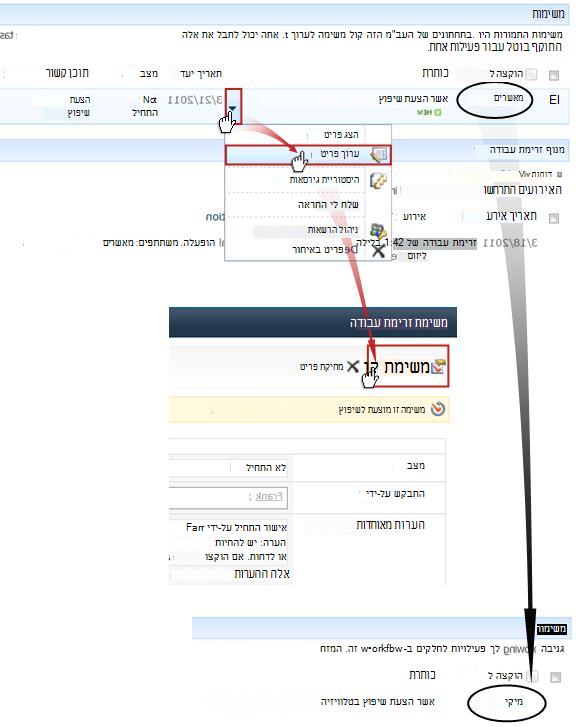Click the clock icon in the yellow notice bar
576x727 pixels.
pyautogui.click(x=438, y=409)
